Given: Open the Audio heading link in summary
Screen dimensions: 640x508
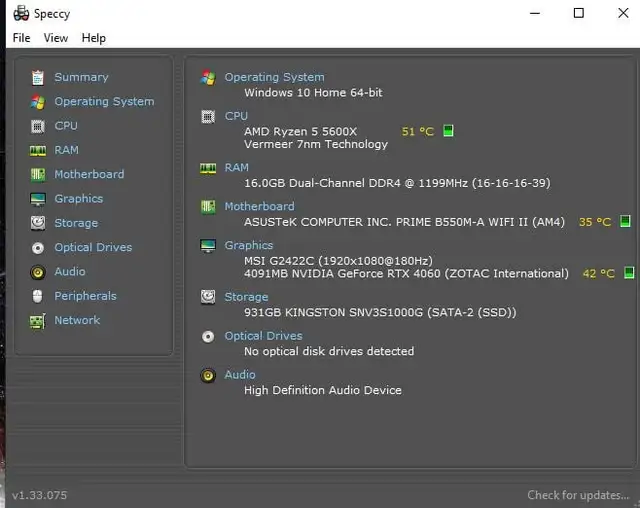Looking at the screenshot, I should click(240, 375).
